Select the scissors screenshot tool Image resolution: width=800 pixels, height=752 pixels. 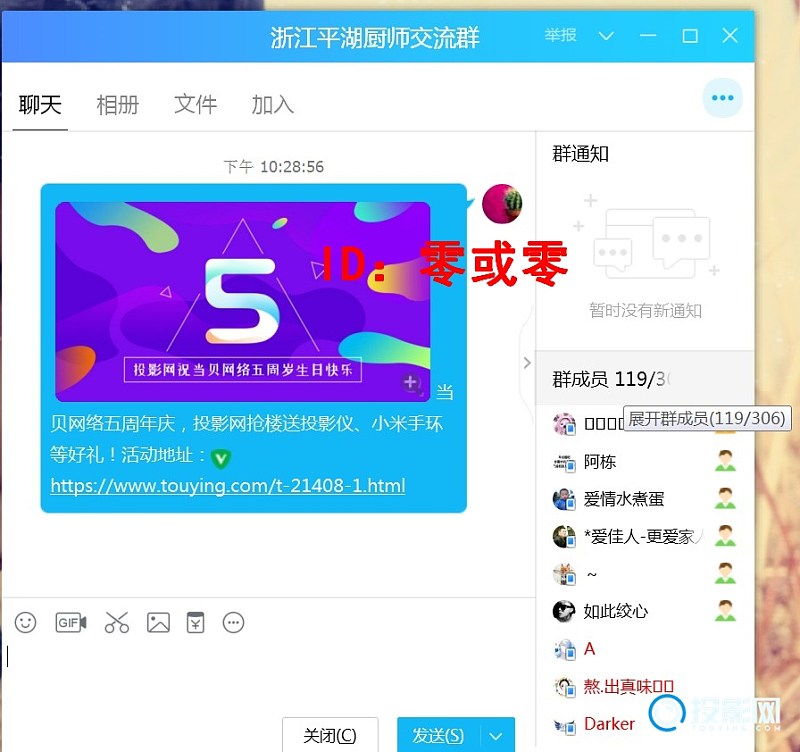117,622
